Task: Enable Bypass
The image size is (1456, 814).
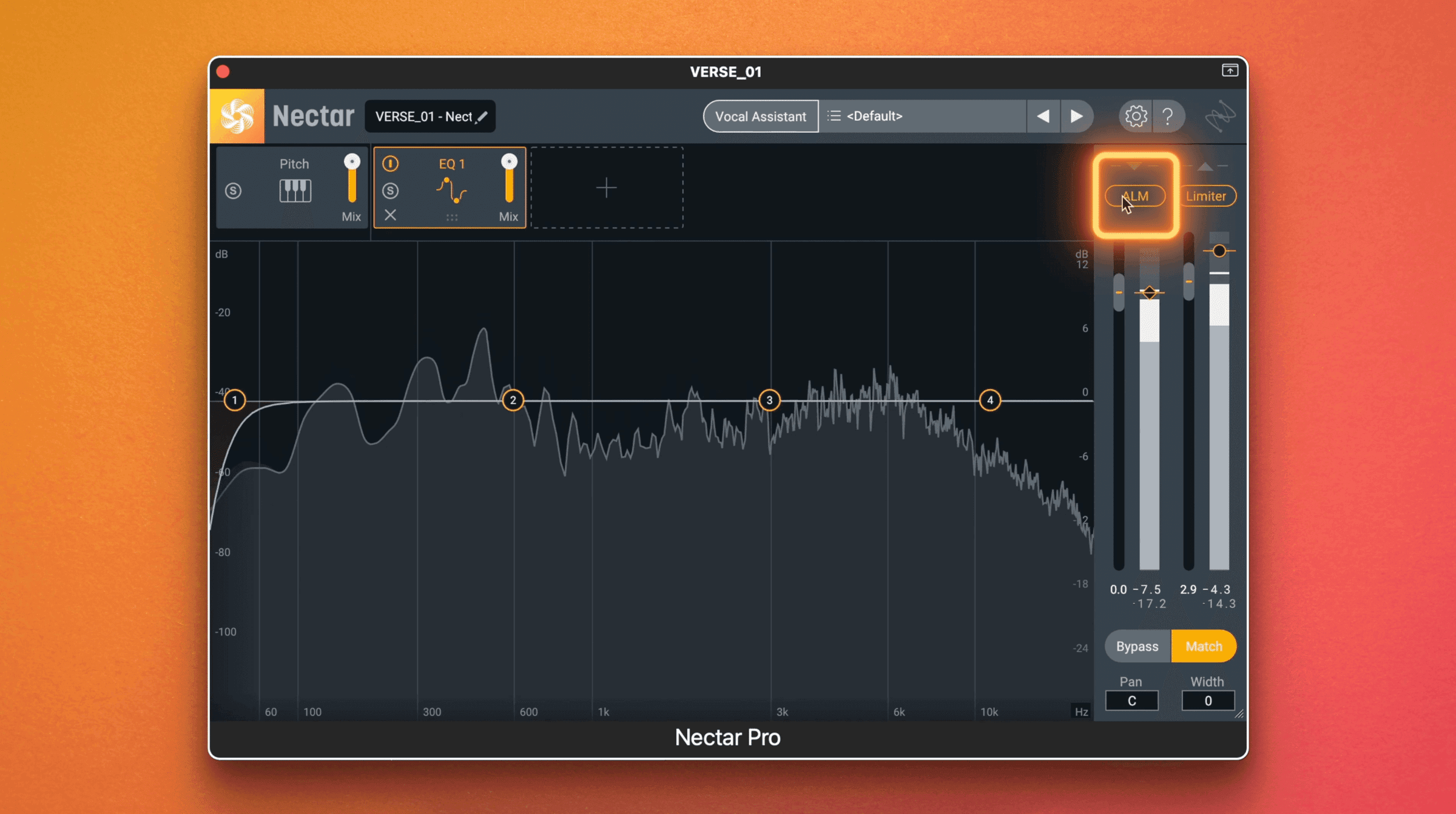Action: click(1137, 646)
